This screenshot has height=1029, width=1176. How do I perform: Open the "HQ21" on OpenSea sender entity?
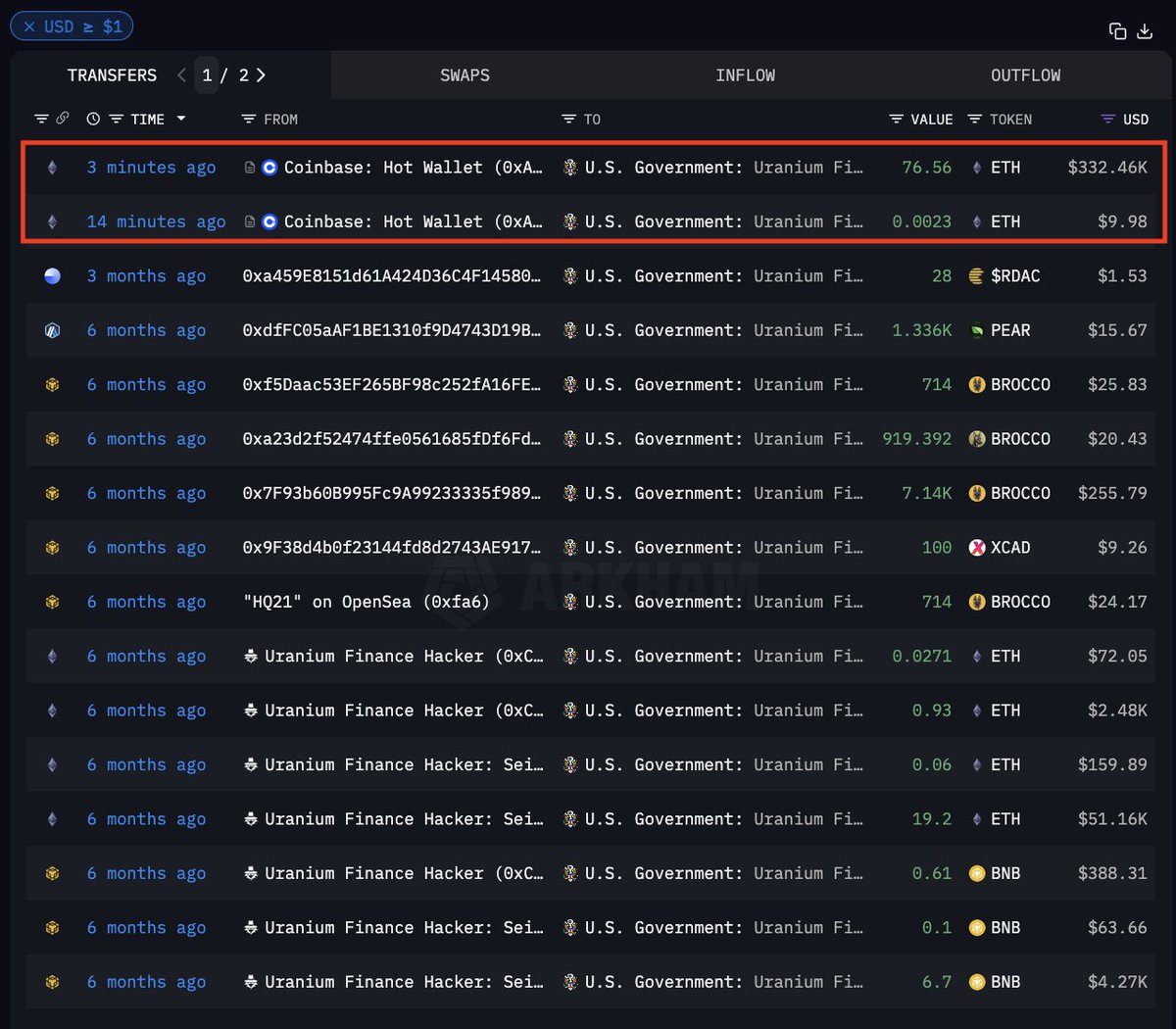366,602
